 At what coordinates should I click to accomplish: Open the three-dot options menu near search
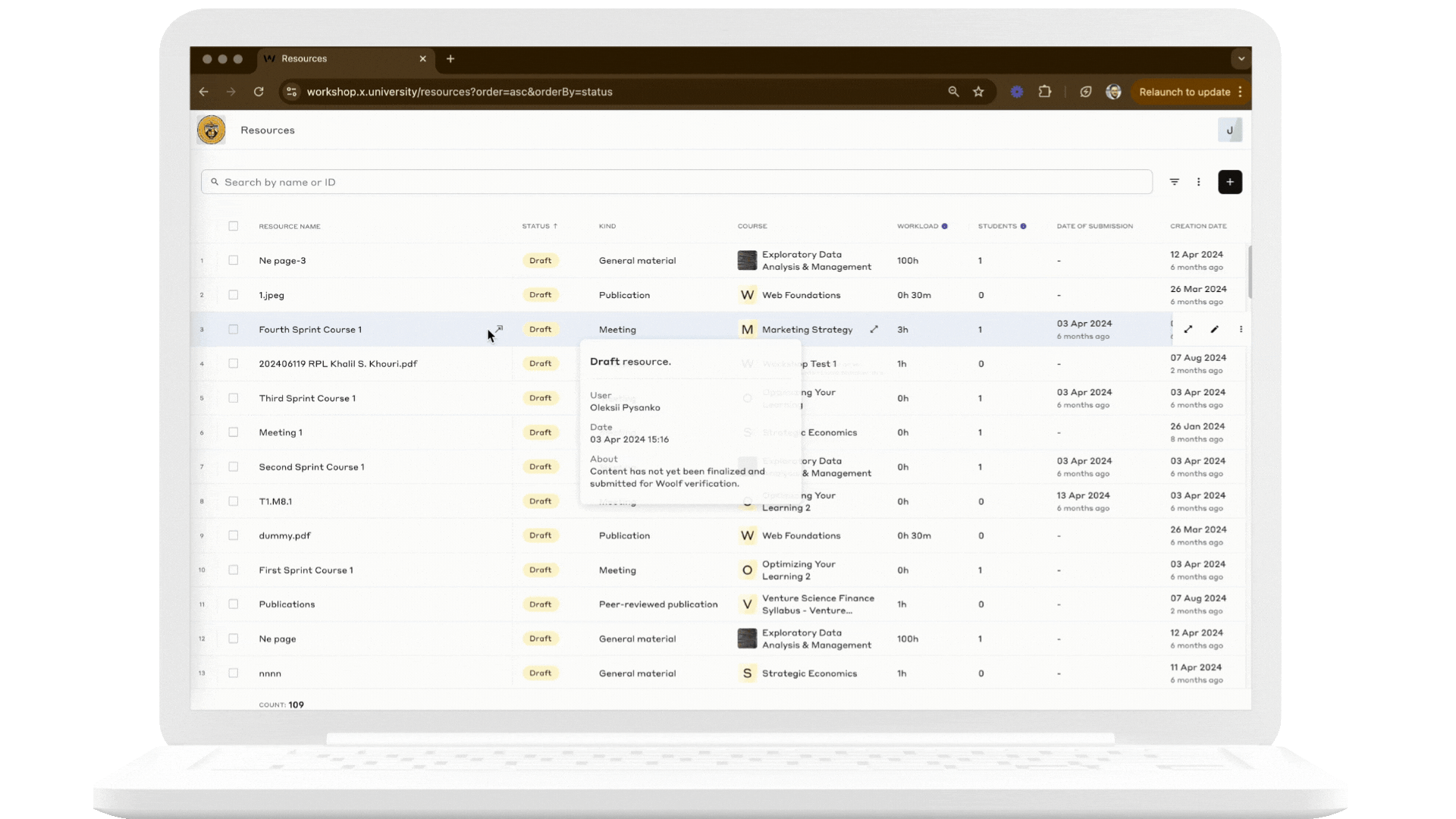[1198, 182]
